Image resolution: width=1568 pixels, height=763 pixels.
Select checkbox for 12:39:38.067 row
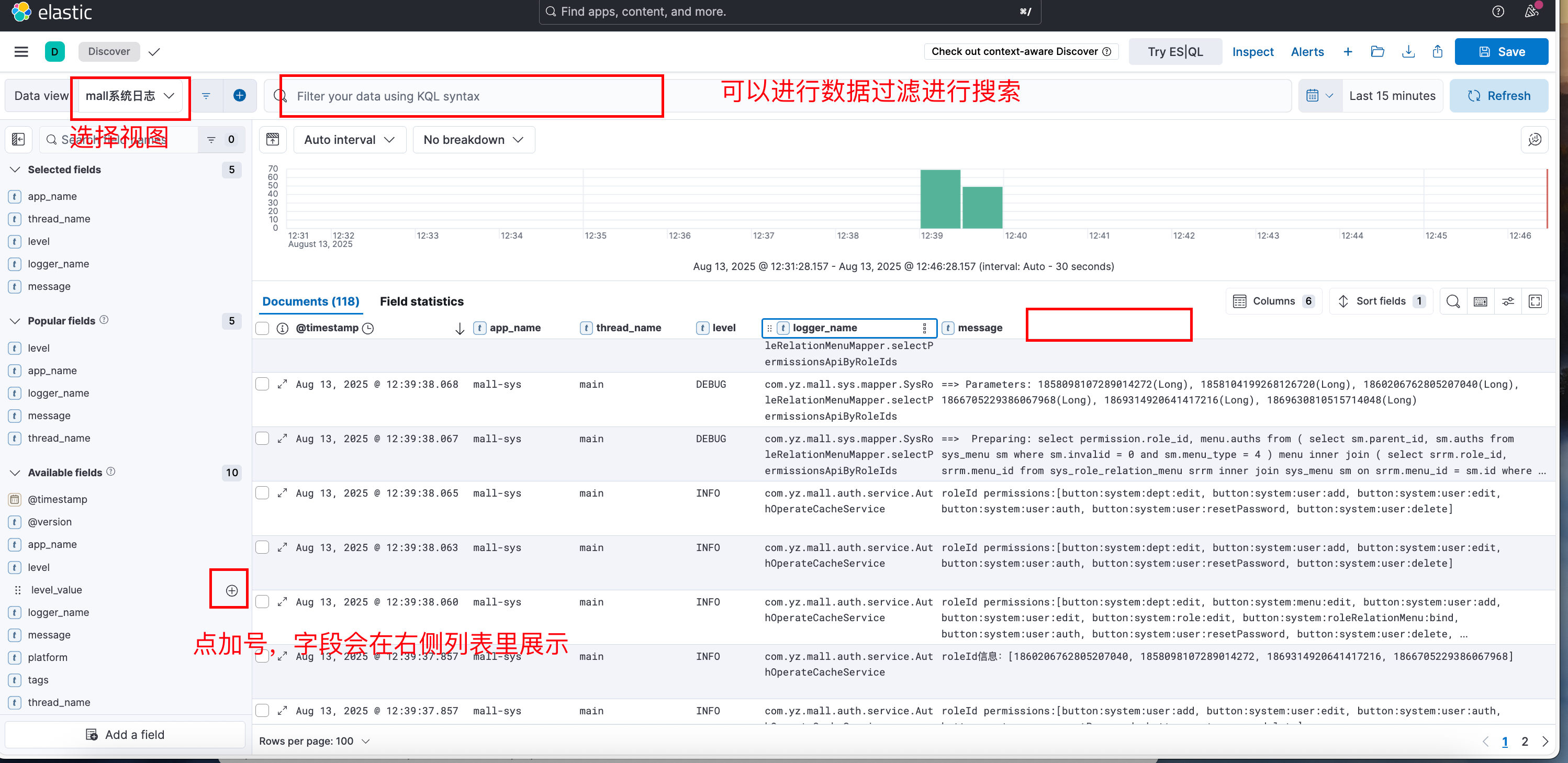tap(262, 438)
